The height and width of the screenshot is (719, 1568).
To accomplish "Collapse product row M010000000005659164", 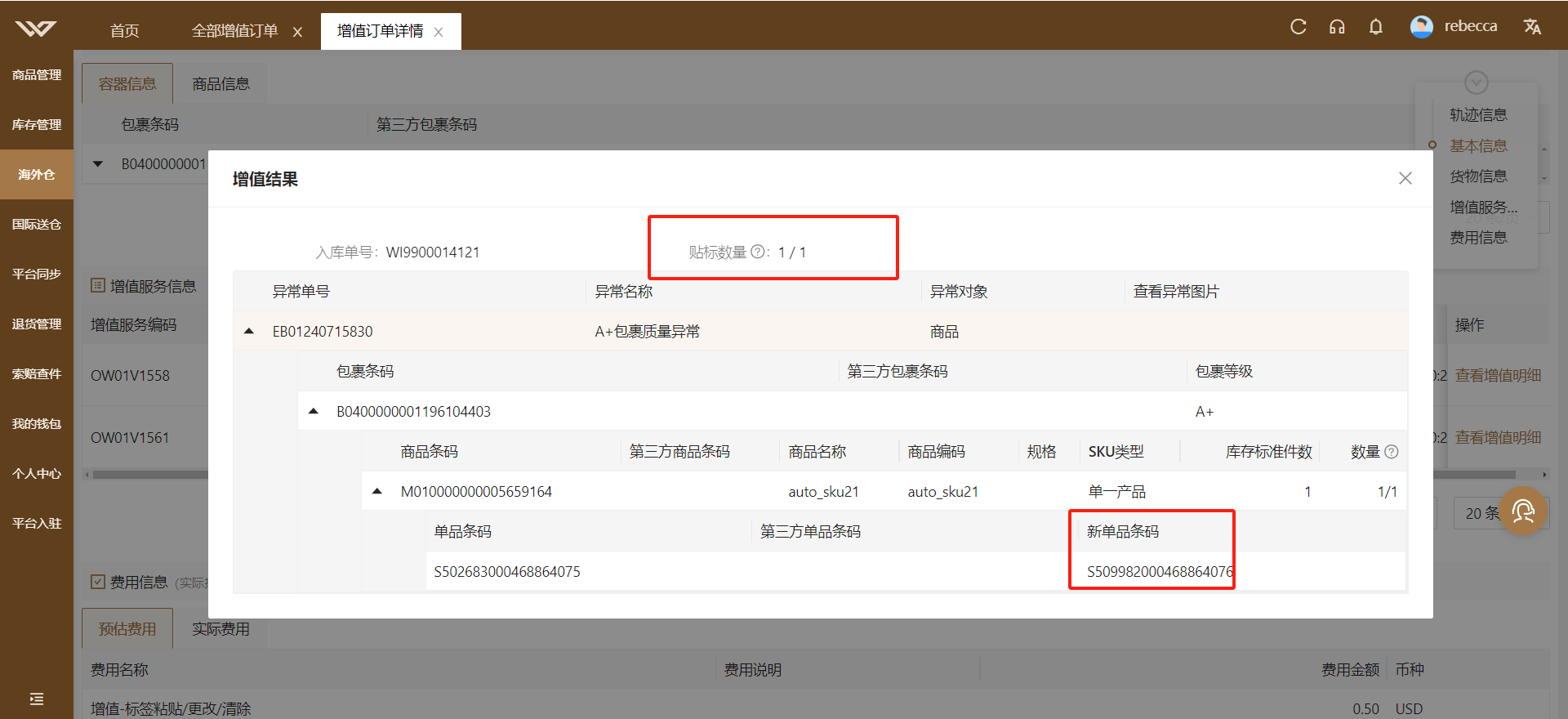I will click(376, 491).
